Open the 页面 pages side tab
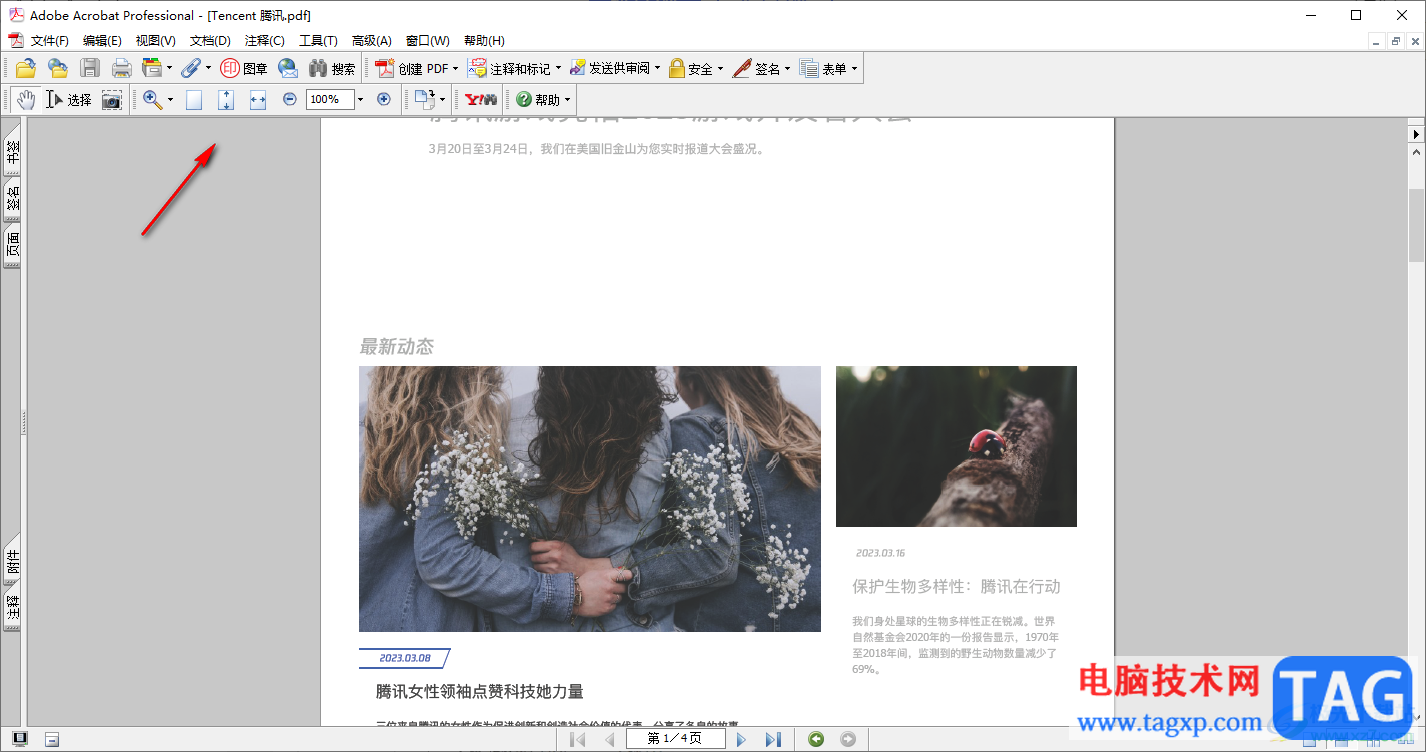1426x752 pixels. [13, 246]
